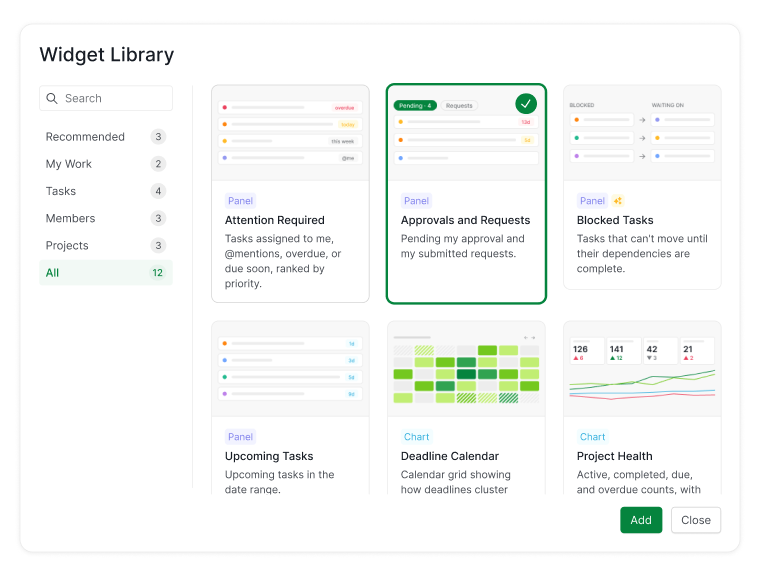Select the My Work category

click(x=106, y=164)
